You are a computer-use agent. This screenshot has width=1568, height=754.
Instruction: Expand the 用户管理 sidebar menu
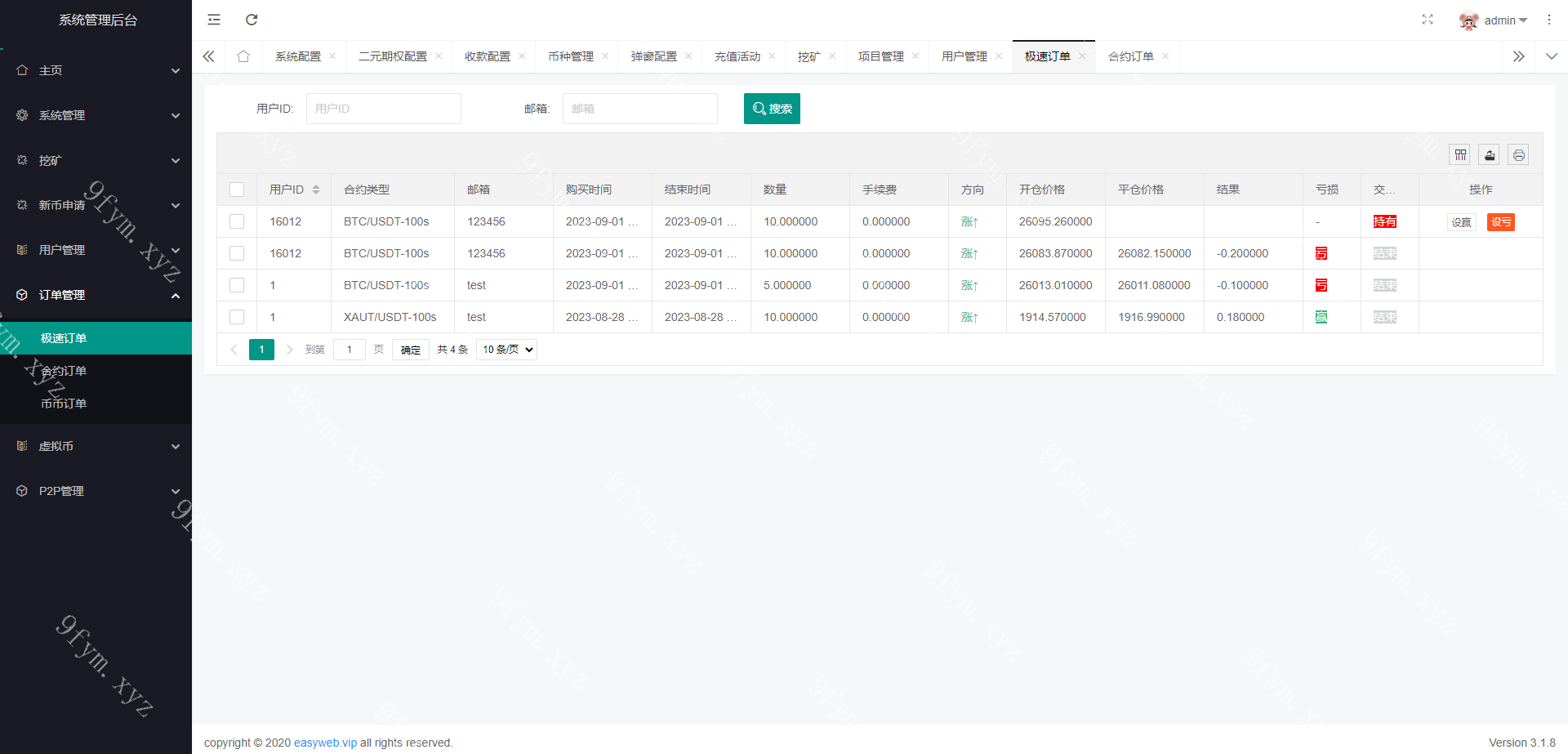96,250
